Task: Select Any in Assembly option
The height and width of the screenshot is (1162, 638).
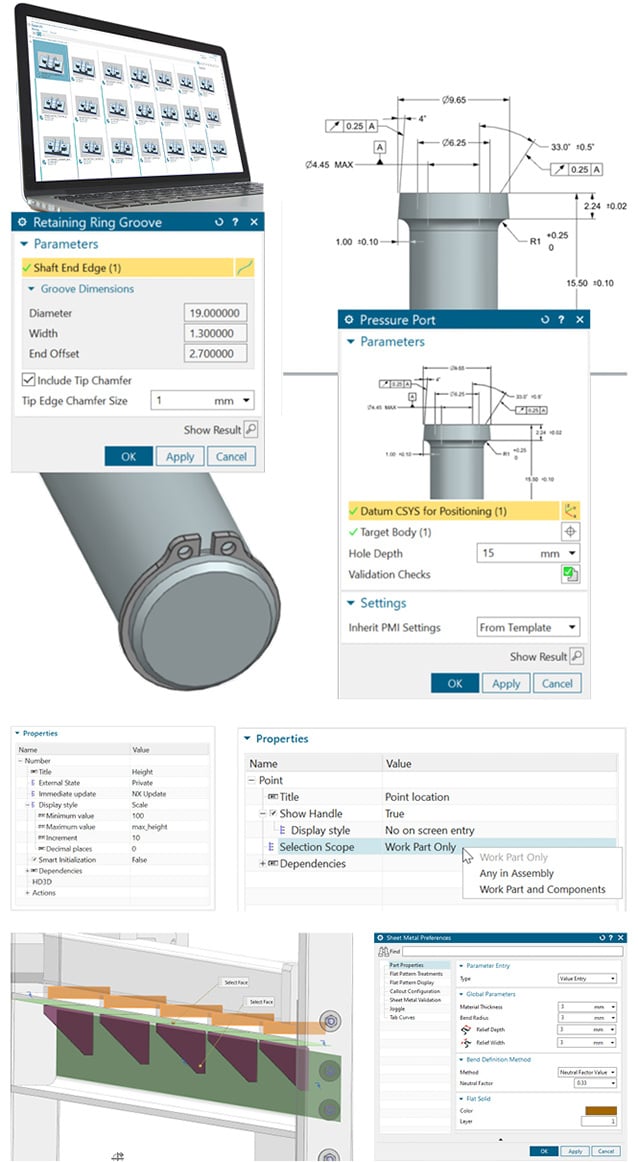Action: (x=516, y=873)
